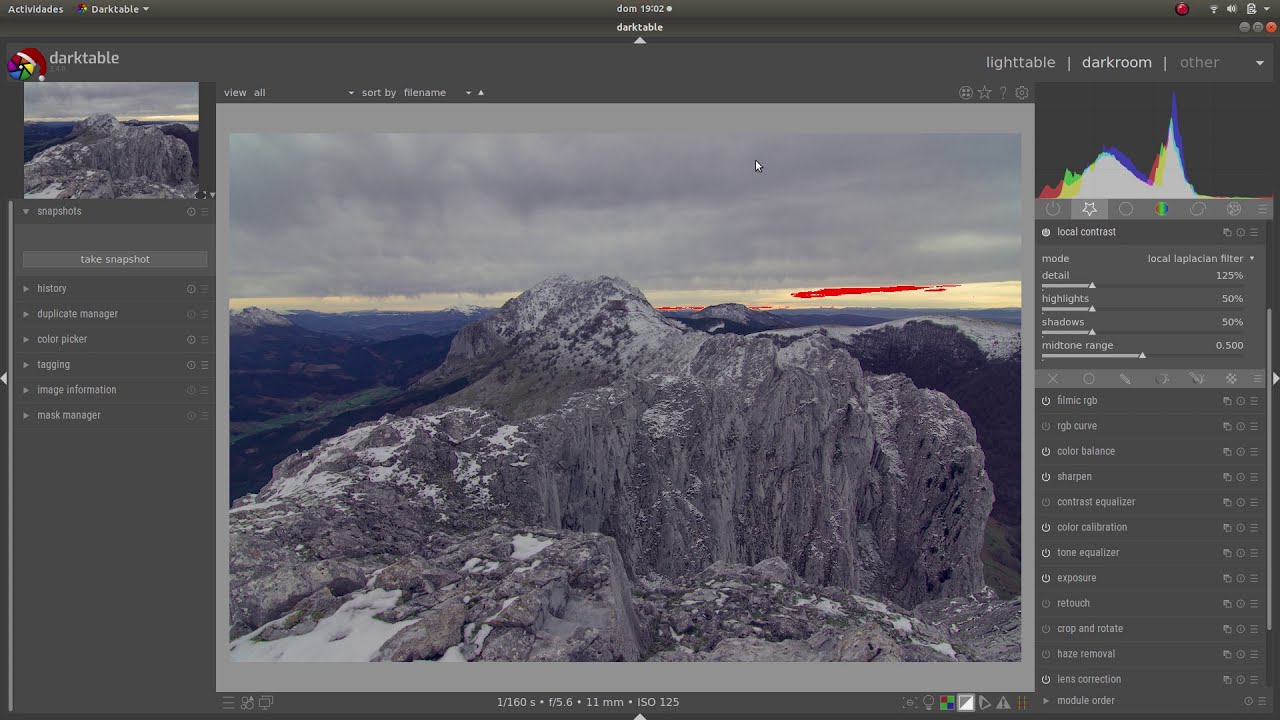Toggle raw overexposed indicator
1280x720 pixels.
(947, 703)
